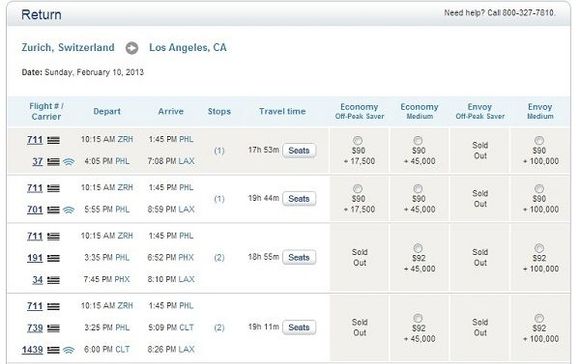Select Economy Medium for the 19h 44m itinerary
580x364 pixels.
coord(418,189)
